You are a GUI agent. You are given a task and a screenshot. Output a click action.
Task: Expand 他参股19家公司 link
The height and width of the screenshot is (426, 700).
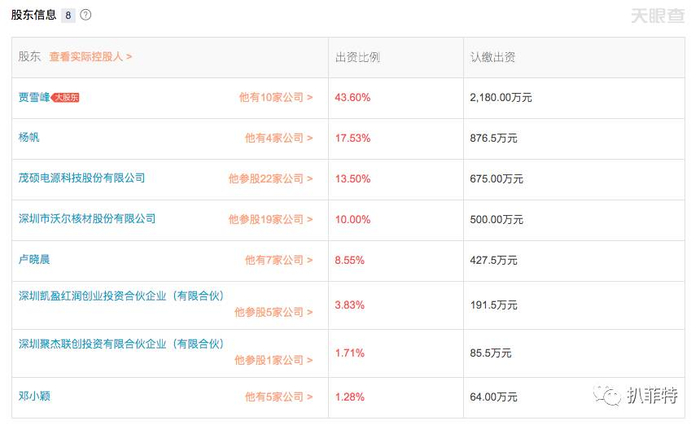tap(270, 219)
